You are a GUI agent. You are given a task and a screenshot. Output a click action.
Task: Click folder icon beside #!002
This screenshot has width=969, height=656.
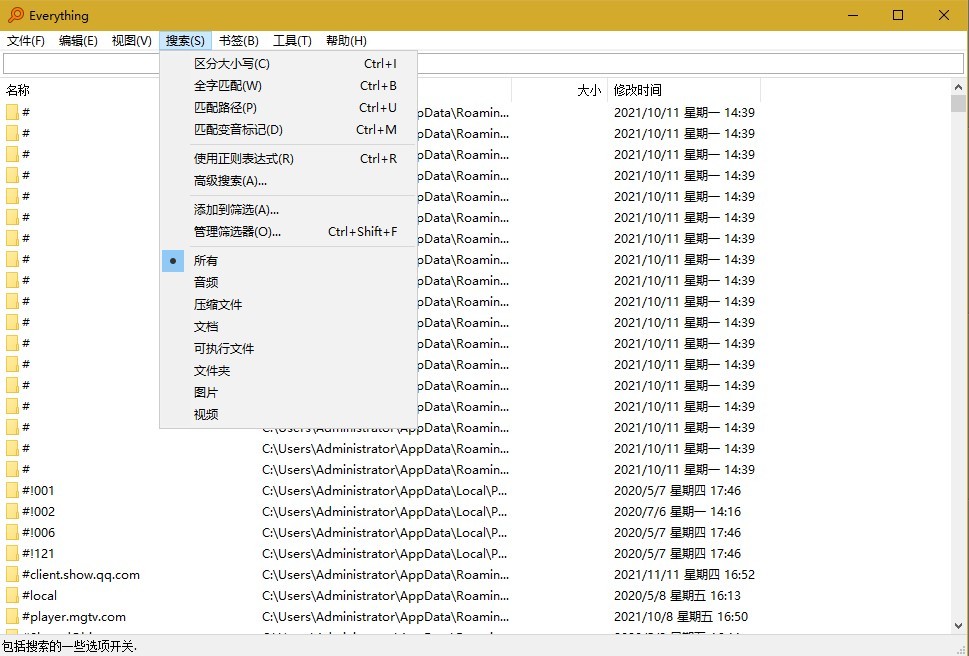tap(12, 511)
